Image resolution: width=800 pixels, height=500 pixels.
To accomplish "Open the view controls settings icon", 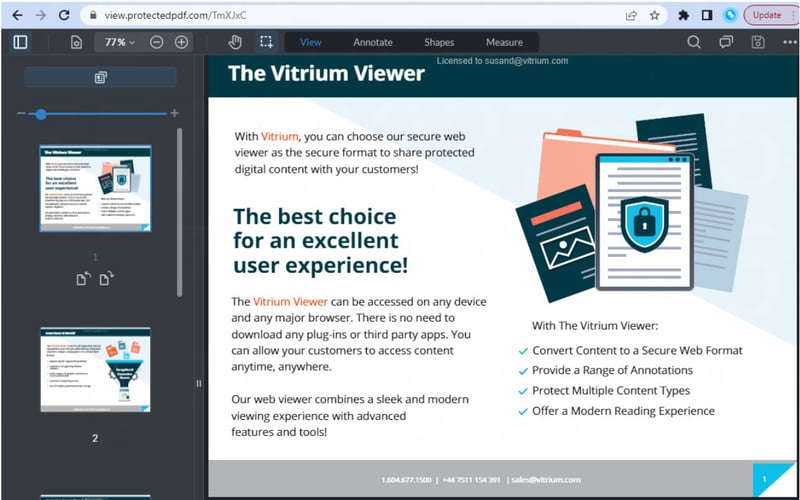I will [76, 42].
